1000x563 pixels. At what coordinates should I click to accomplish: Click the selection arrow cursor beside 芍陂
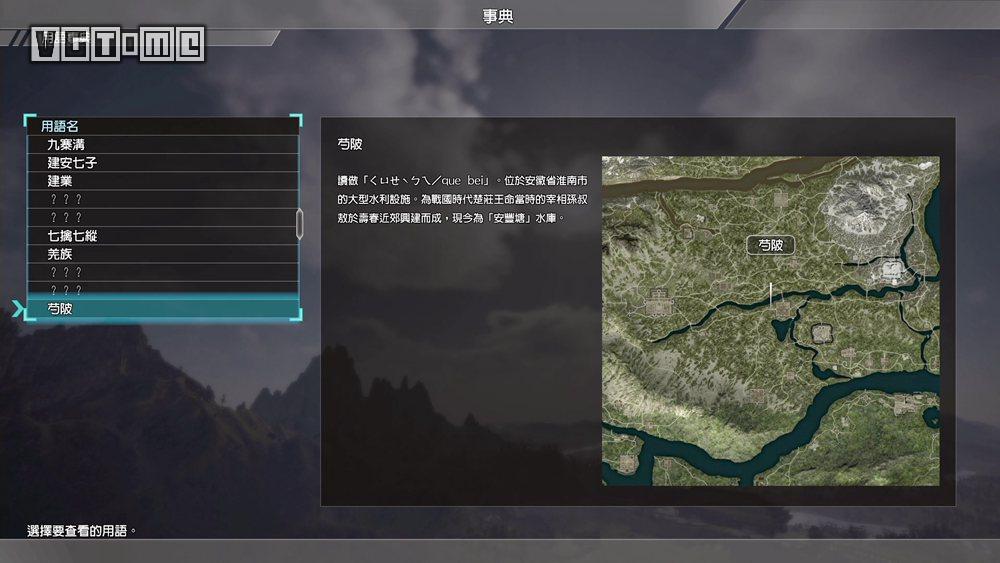pos(18,309)
